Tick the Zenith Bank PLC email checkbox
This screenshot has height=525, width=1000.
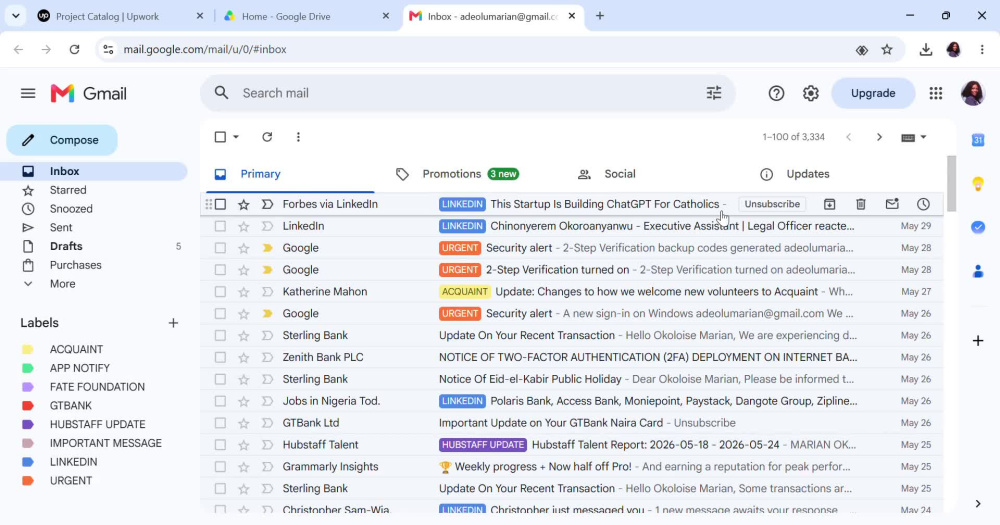tap(221, 357)
